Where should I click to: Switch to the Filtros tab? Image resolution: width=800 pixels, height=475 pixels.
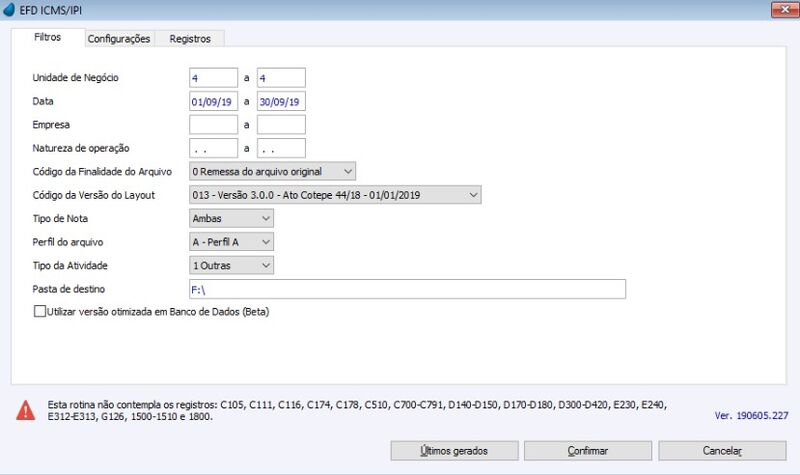pyautogui.click(x=48, y=37)
